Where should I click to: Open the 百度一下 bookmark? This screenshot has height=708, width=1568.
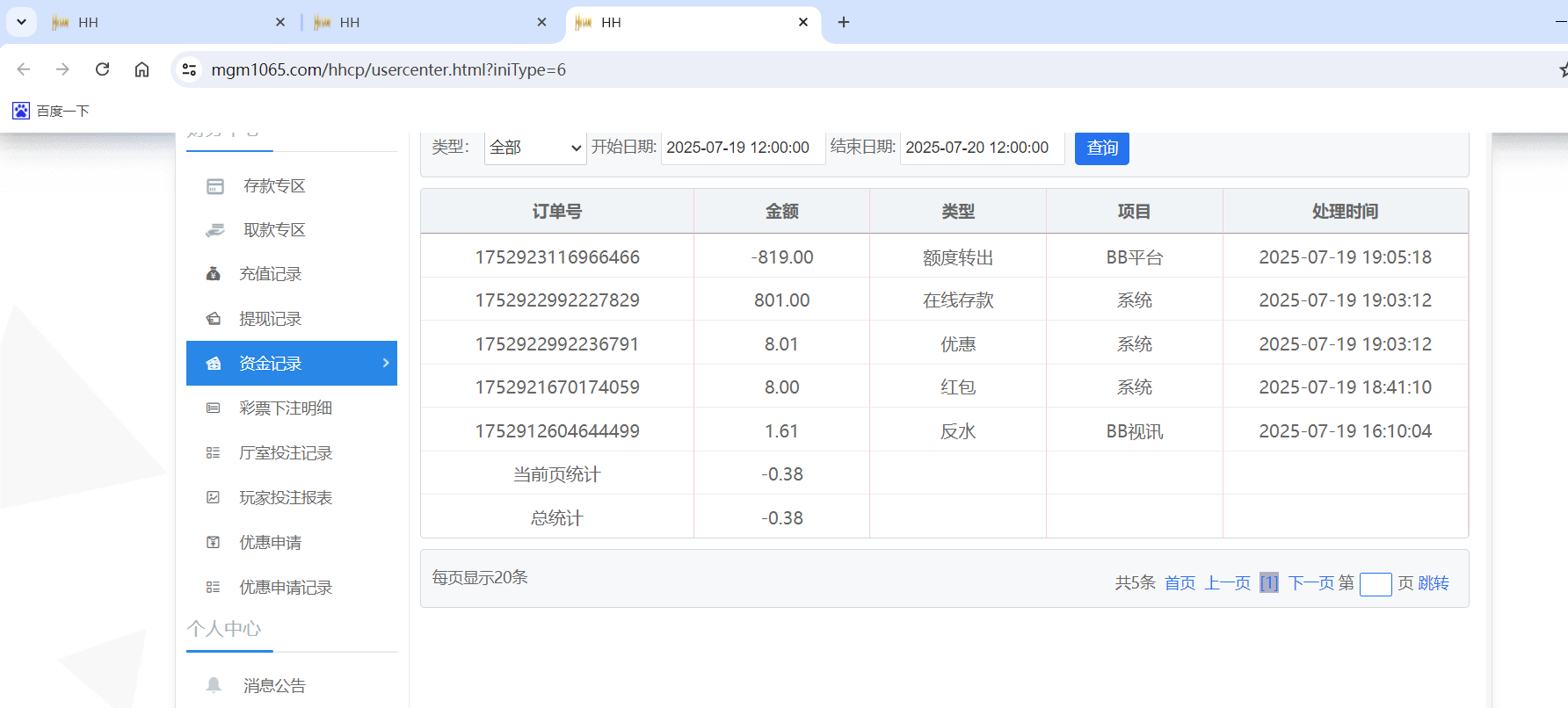point(51,111)
